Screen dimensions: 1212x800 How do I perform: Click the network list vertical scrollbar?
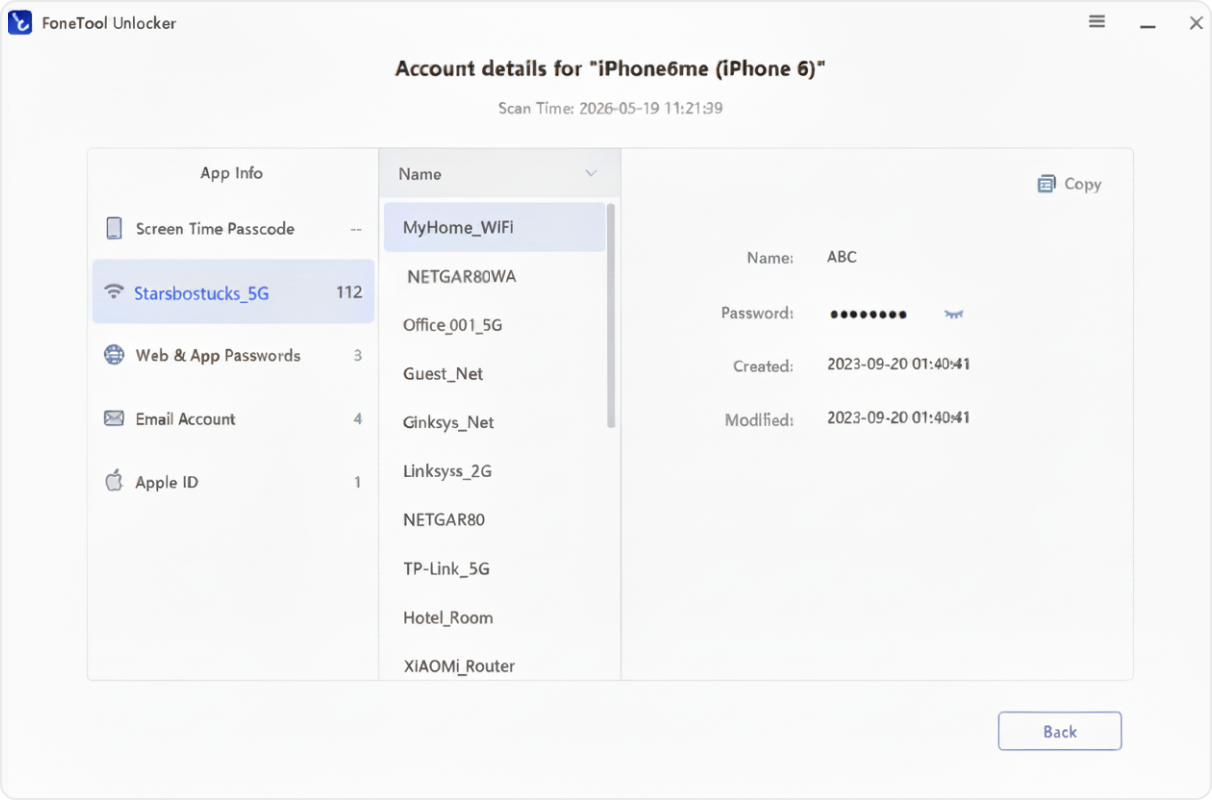(x=611, y=316)
